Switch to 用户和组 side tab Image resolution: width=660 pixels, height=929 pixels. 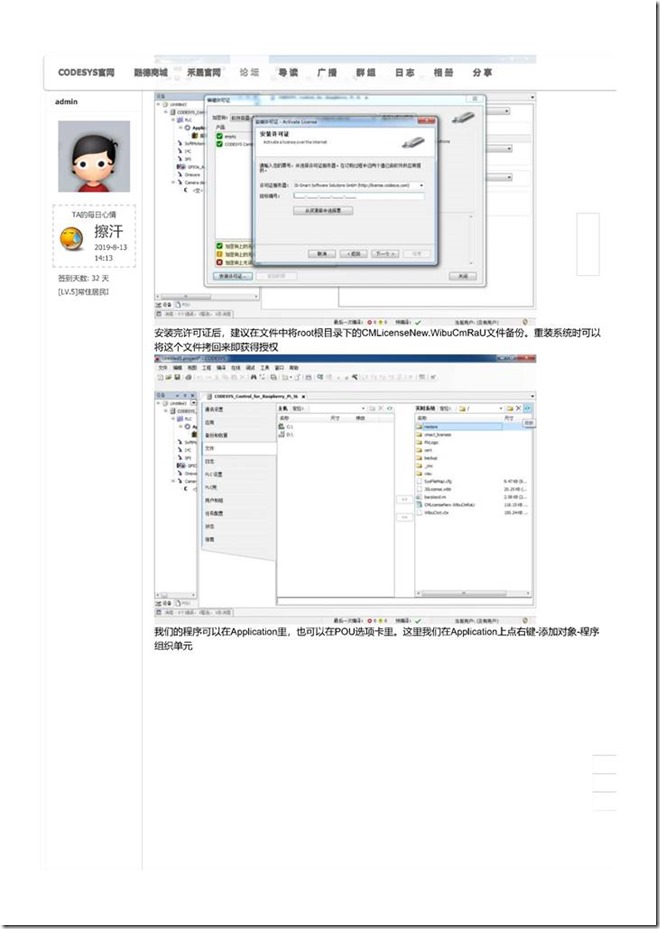tap(238, 500)
